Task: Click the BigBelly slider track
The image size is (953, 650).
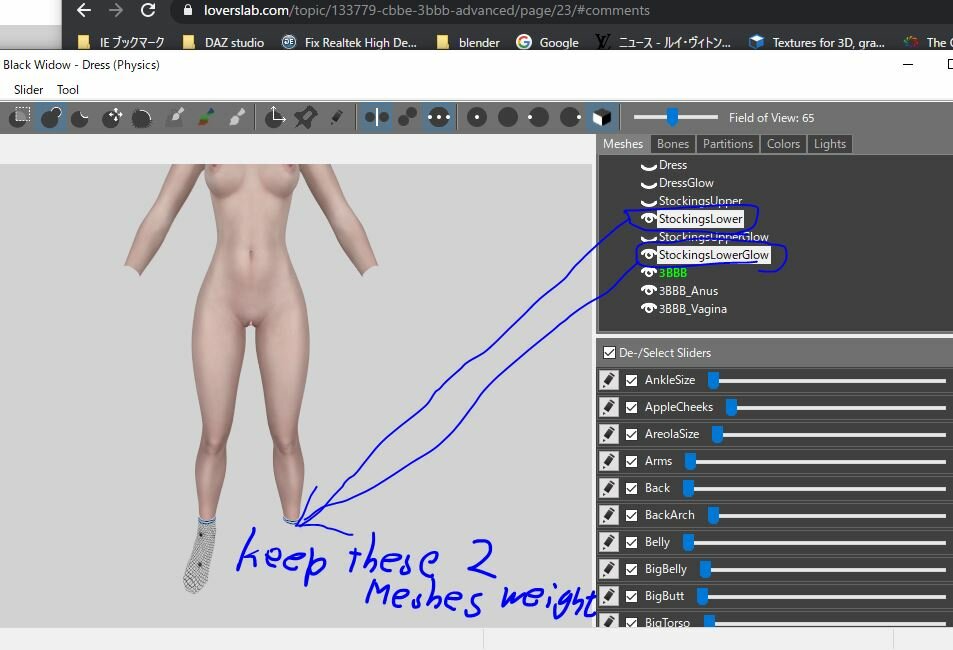Action: (x=823, y=570)
